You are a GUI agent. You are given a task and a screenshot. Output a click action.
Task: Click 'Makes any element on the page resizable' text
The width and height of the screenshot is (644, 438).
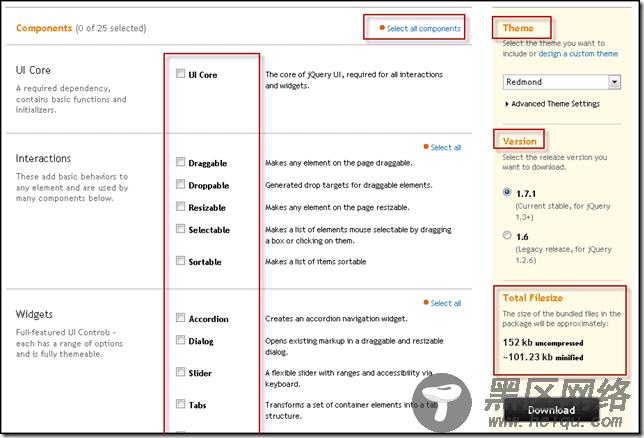click(337, 207)
